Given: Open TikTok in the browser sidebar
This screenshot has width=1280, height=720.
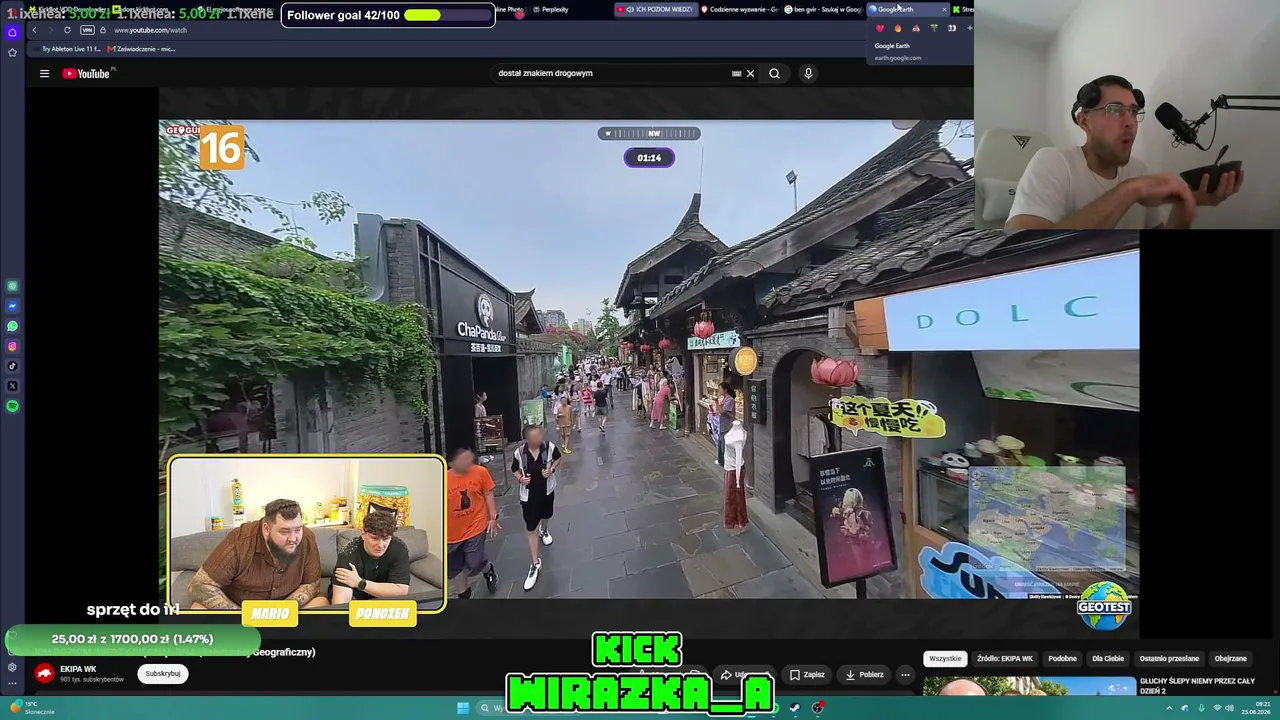Looking at the screenshot, I should tap(12, 366).
